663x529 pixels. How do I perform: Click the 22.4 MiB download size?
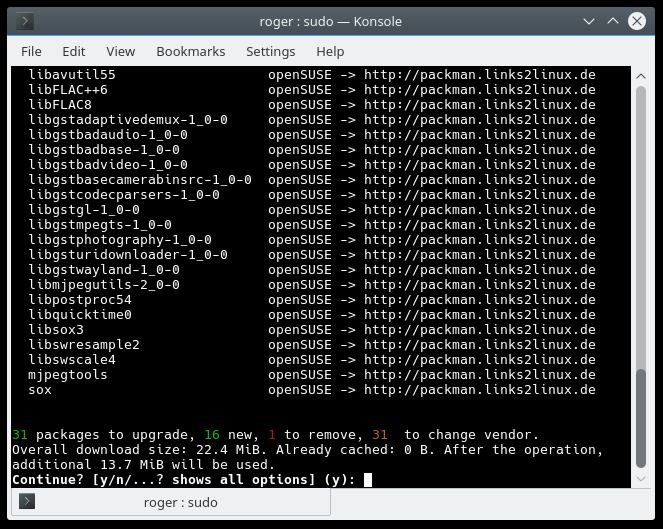232,450
